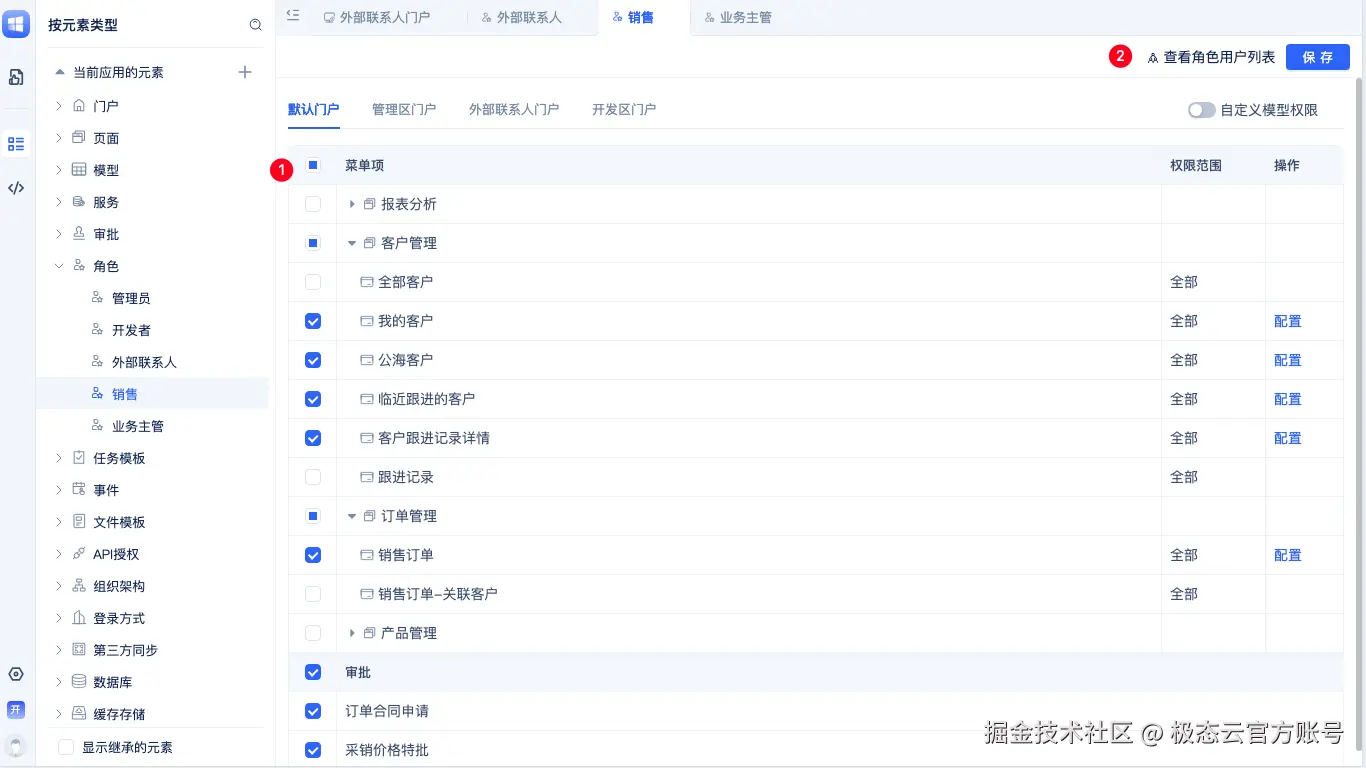
Task: Click the 页面 pages icon in tree
Action: click(x=79, y=138)
